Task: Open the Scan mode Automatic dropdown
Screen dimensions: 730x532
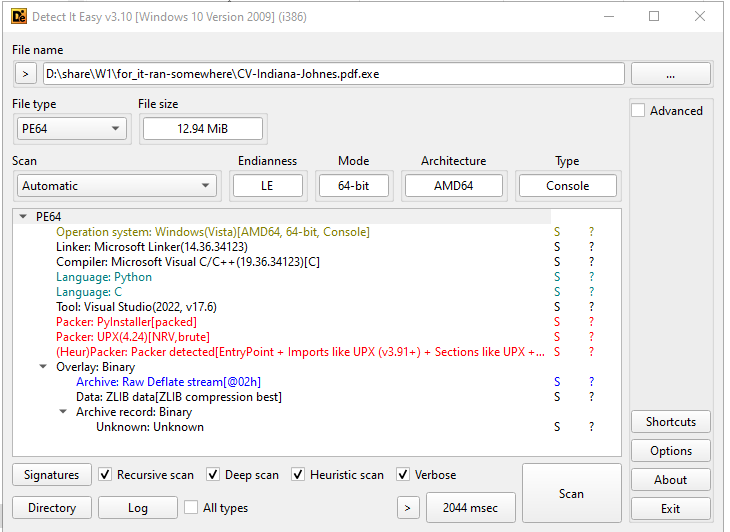Action: 116,186
